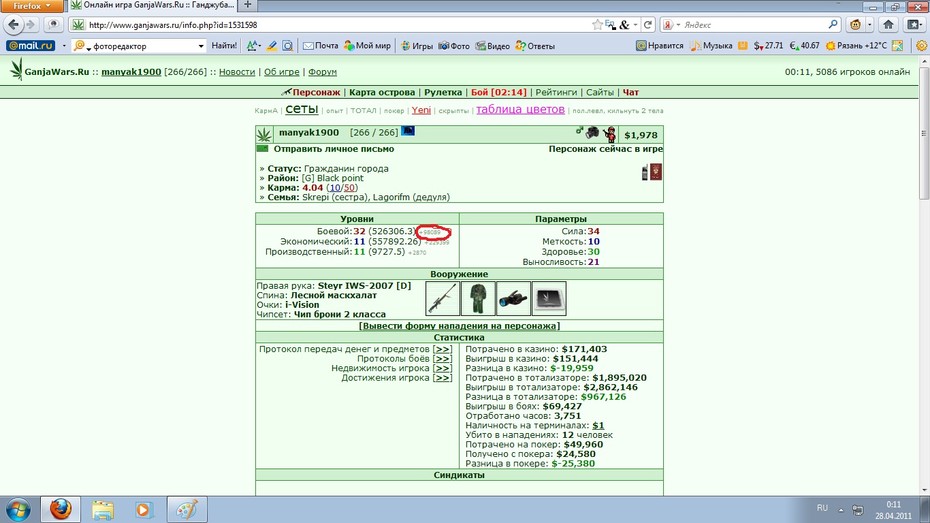Expand the money and items transfer protocol
This screenshot has width=930, height=523.
tap(442, 349)
